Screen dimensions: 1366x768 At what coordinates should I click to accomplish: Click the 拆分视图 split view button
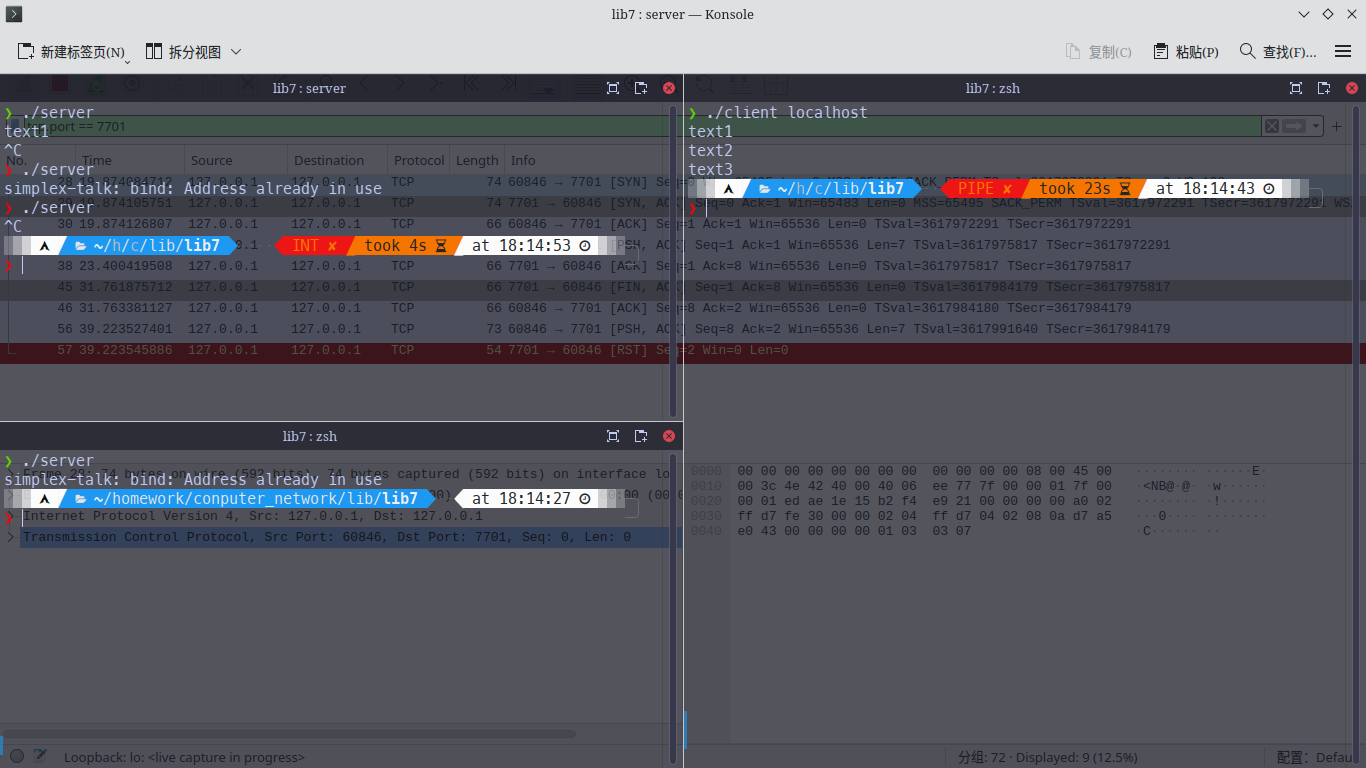click(184, 52)
